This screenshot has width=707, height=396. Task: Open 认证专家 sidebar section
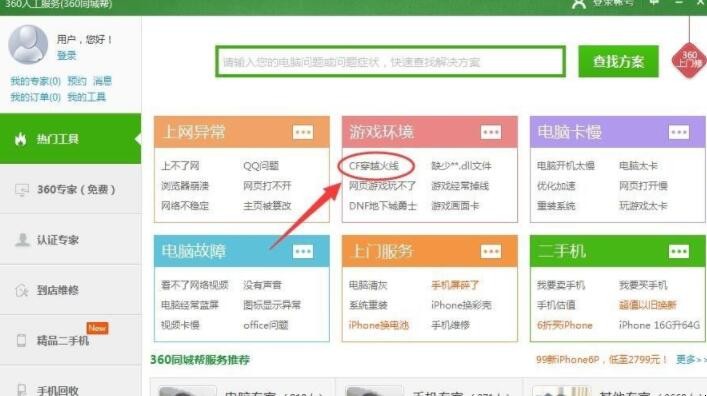(x=70, y=239)
